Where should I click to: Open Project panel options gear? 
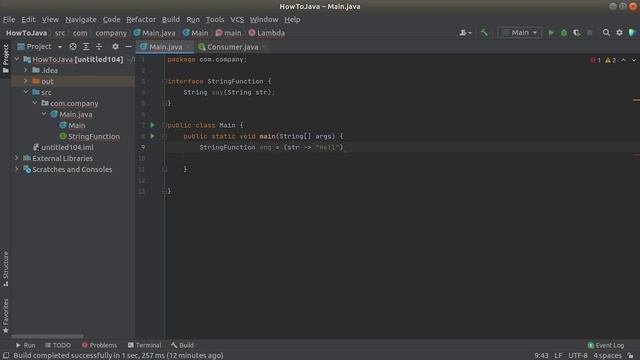pos(116,47)
